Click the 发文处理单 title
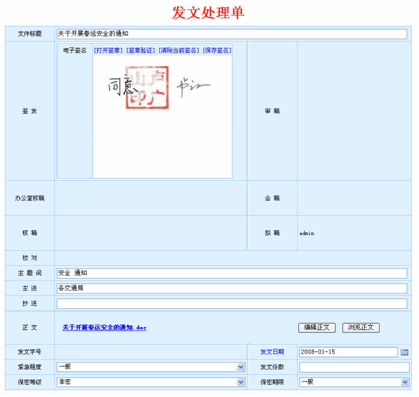This screenshot has height=397, width=419. point(208,13)
